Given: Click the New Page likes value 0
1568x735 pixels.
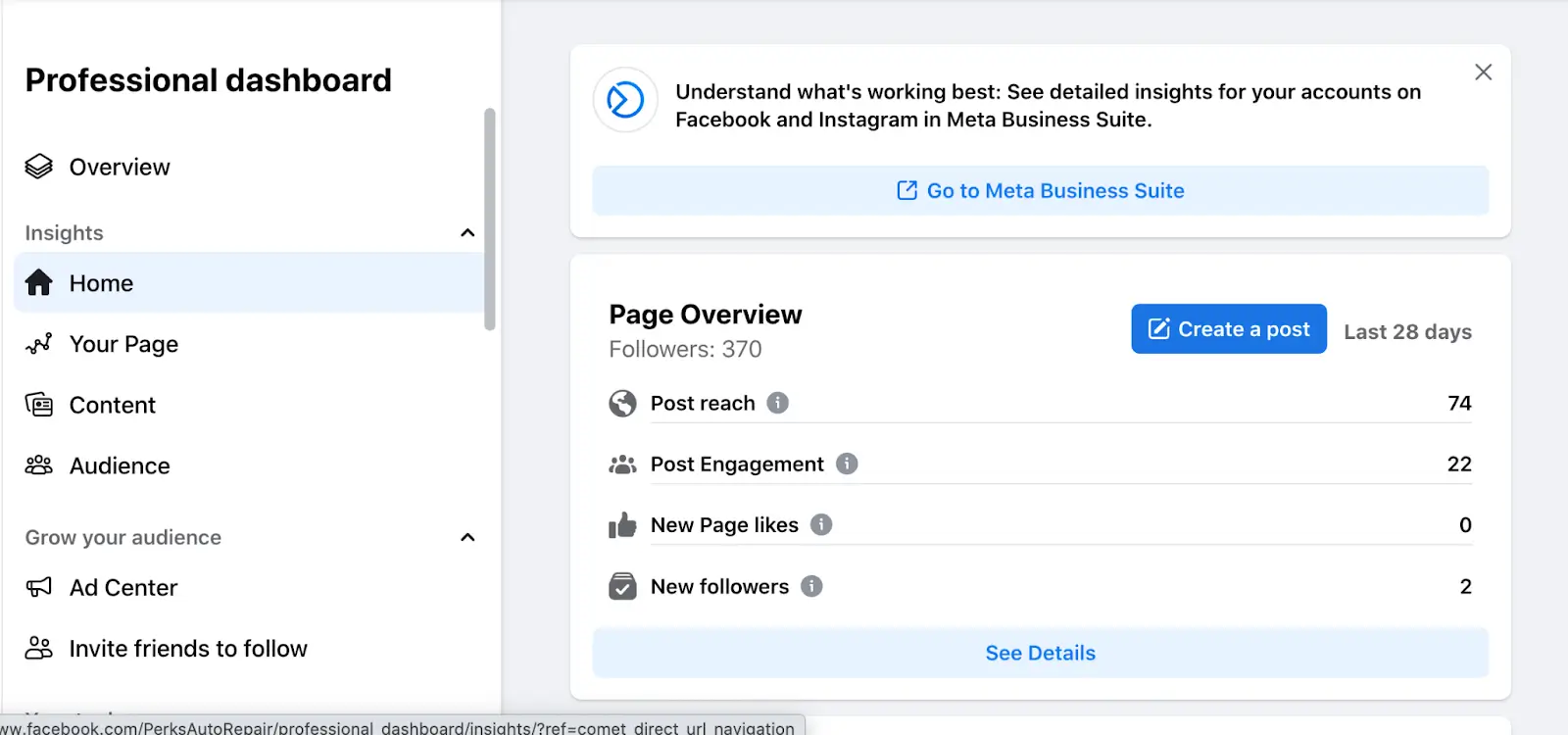Looking at the screenshot, I should pos(1465,525).
